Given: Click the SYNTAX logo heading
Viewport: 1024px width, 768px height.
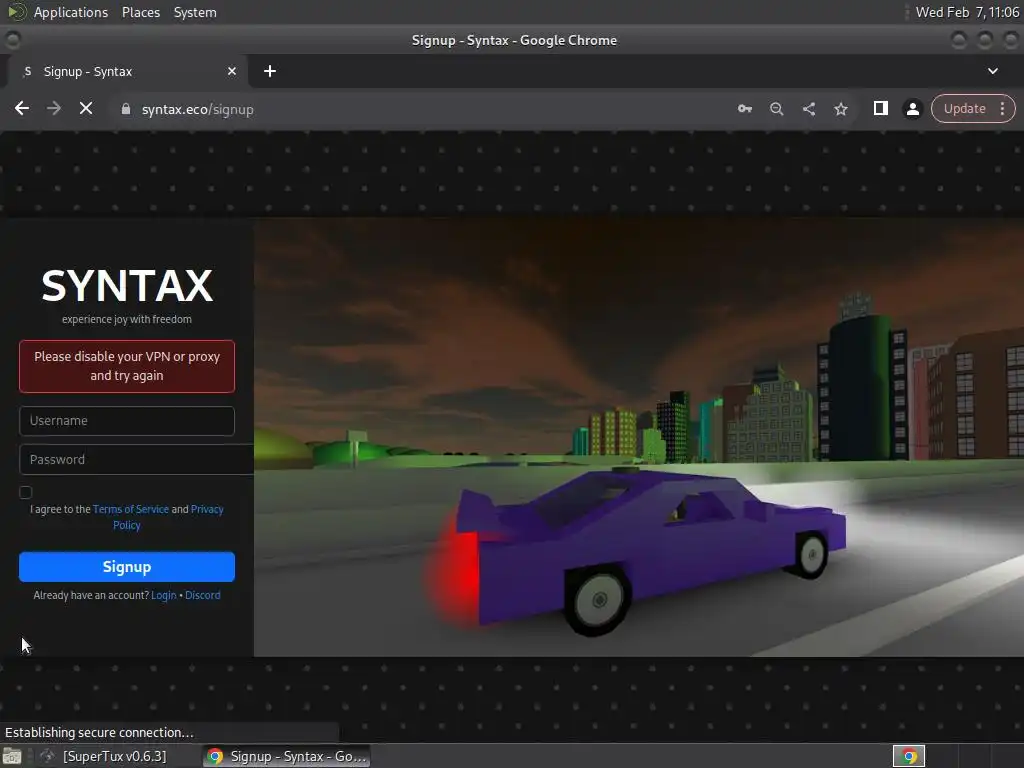Looking at the screenshot, I should [127, 285].
